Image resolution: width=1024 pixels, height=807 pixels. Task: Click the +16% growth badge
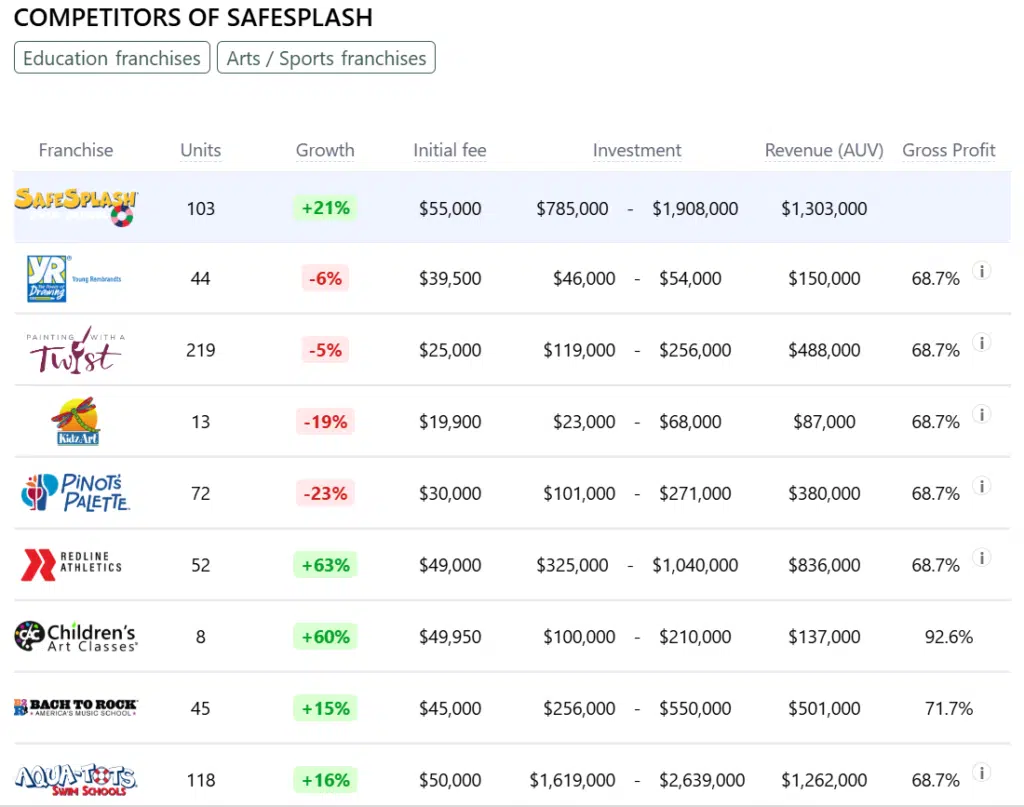(325, 780)
